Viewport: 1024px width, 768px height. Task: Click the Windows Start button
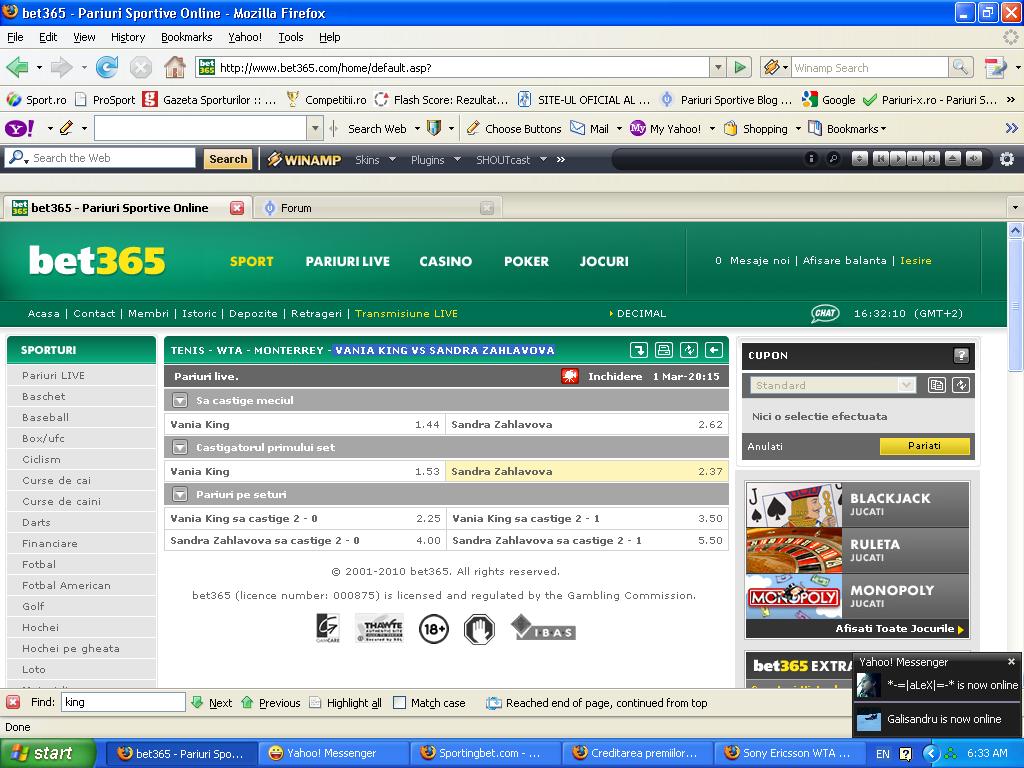pos(48,753)
